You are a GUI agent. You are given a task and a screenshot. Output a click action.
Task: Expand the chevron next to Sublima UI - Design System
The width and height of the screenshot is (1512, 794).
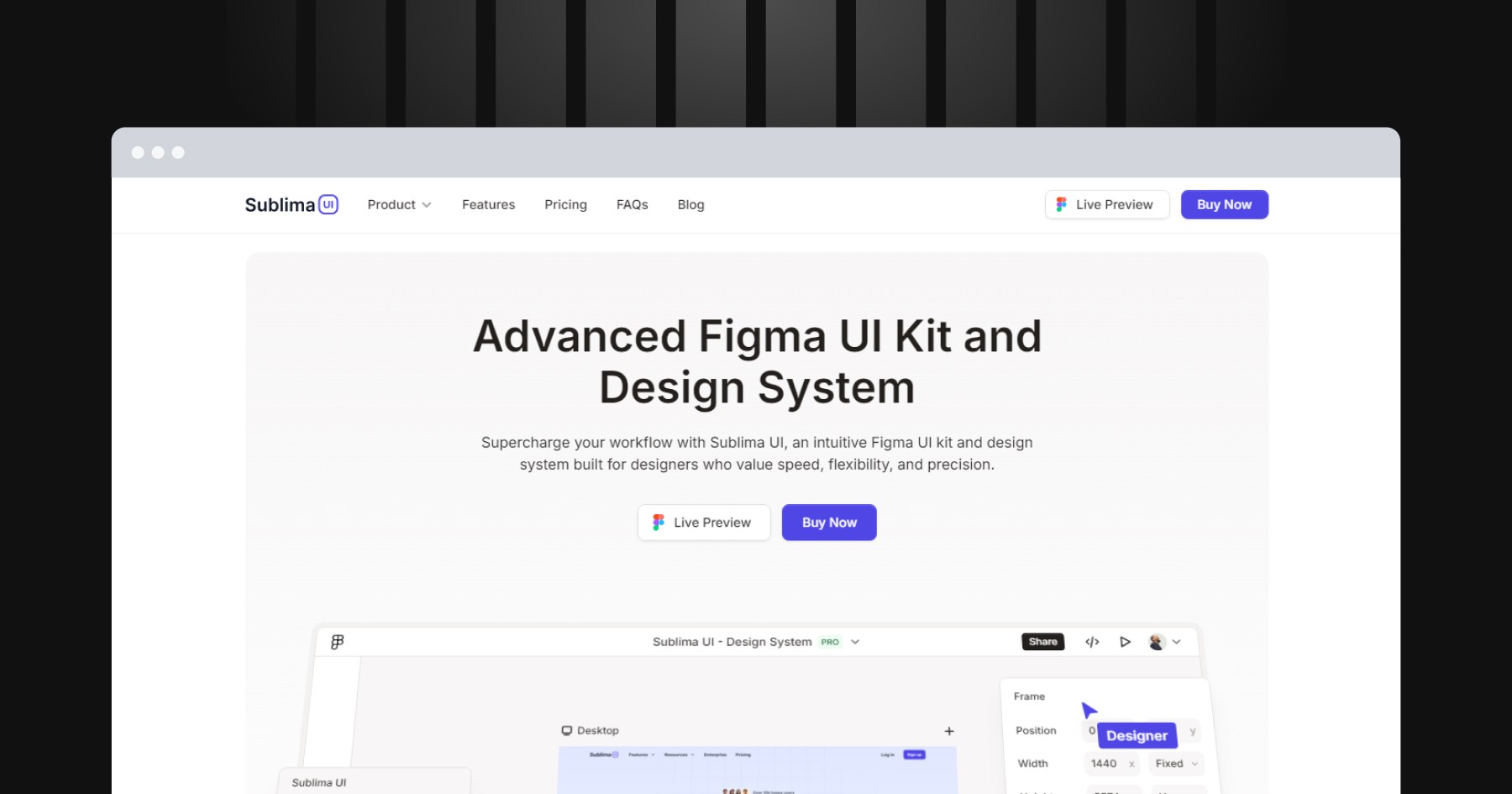pyautogui.click(x=854, y=641)
